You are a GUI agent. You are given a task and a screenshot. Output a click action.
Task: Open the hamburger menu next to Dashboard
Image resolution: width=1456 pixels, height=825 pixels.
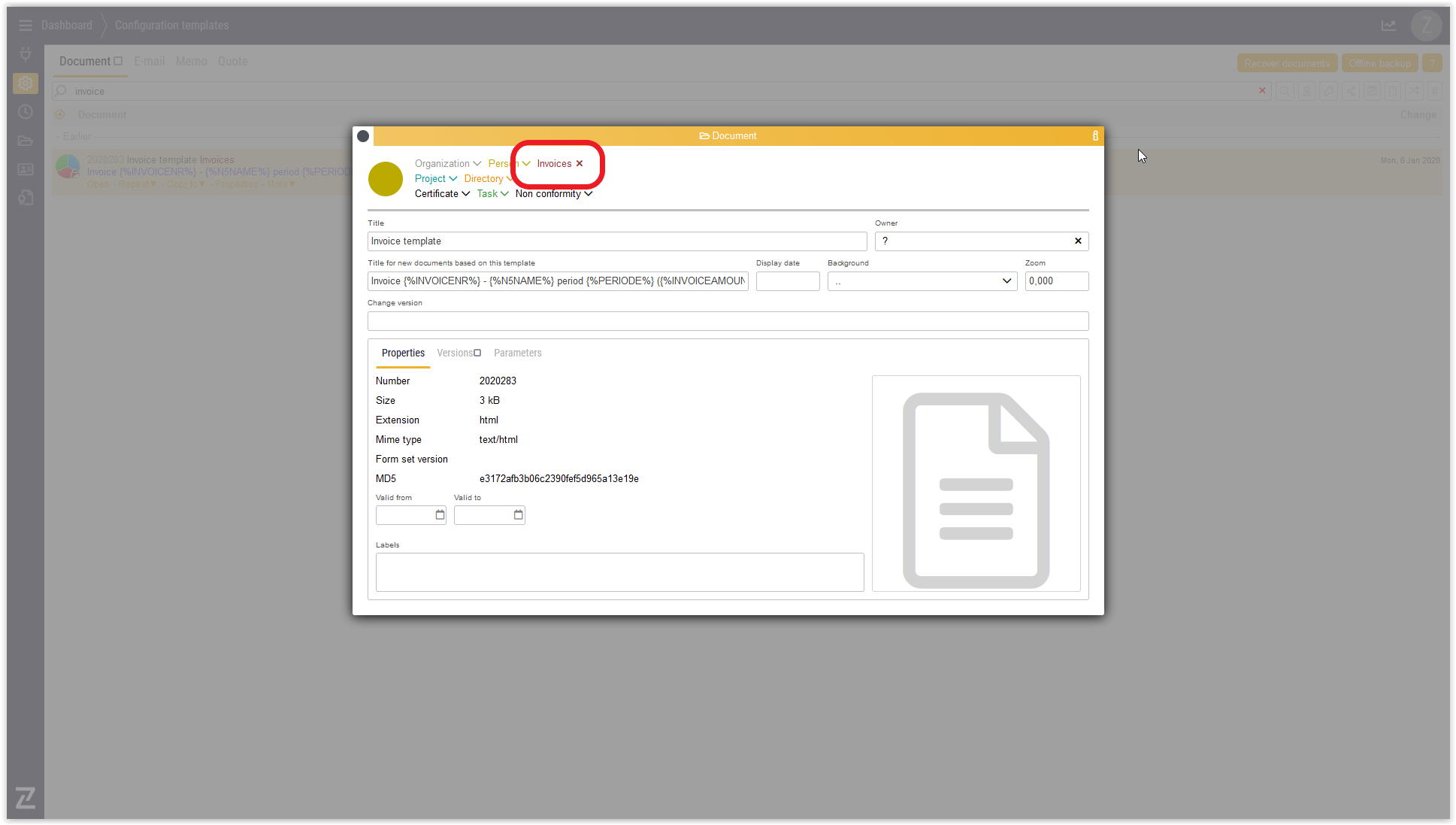[x=26, y=26]
